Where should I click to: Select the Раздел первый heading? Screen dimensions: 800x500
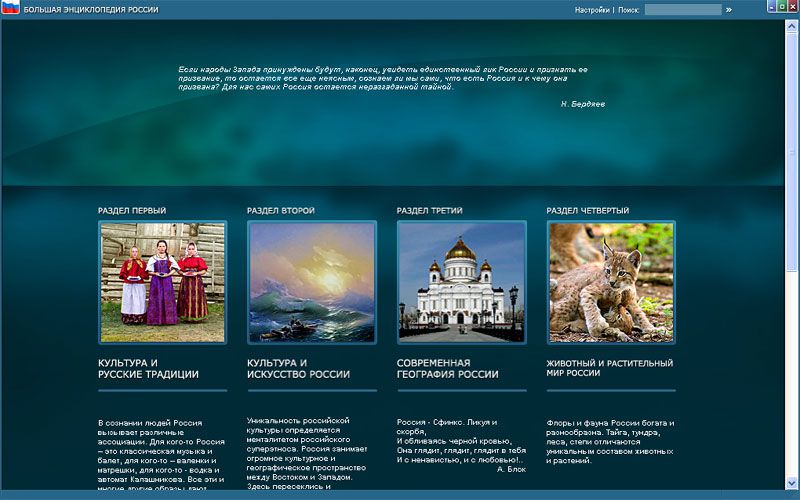point(132,211)
